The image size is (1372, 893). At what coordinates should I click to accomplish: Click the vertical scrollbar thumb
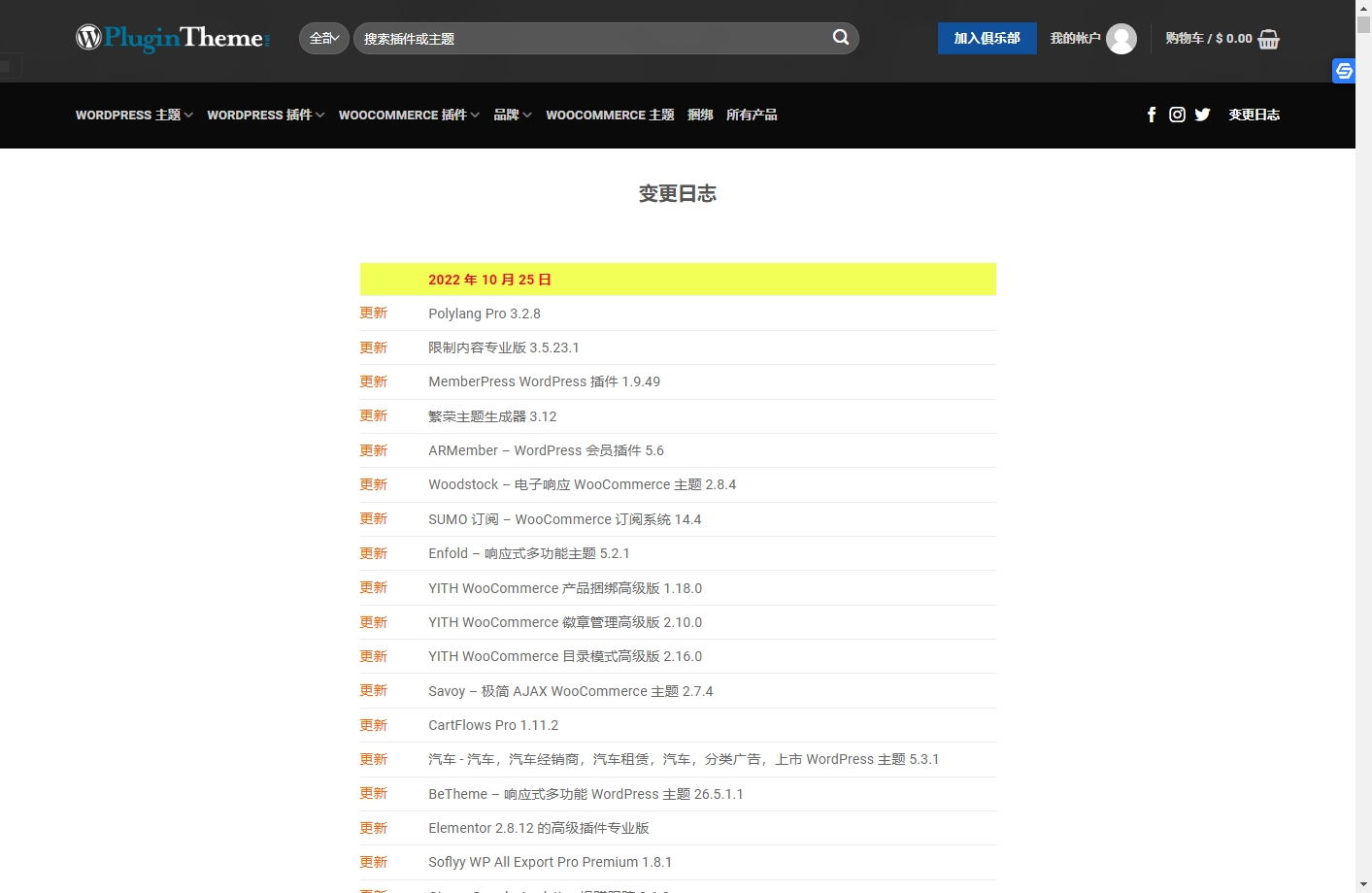pos(1363,25)
